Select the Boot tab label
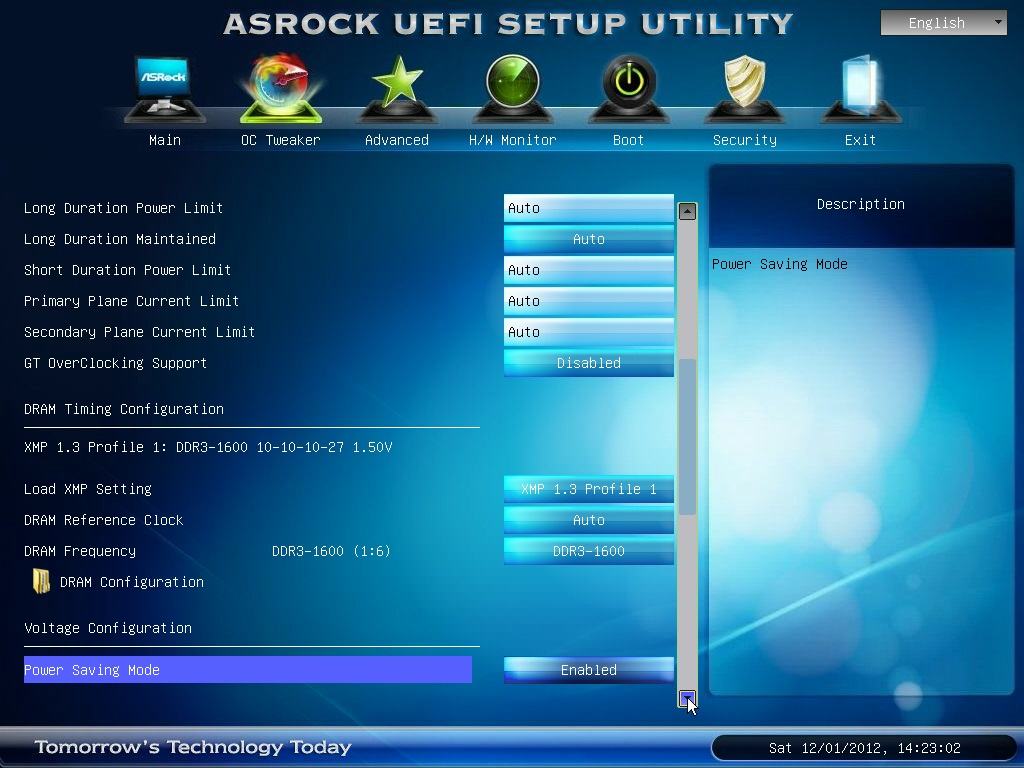Image resolution: width=1024 pixels, height=768 pixels. 628,140
